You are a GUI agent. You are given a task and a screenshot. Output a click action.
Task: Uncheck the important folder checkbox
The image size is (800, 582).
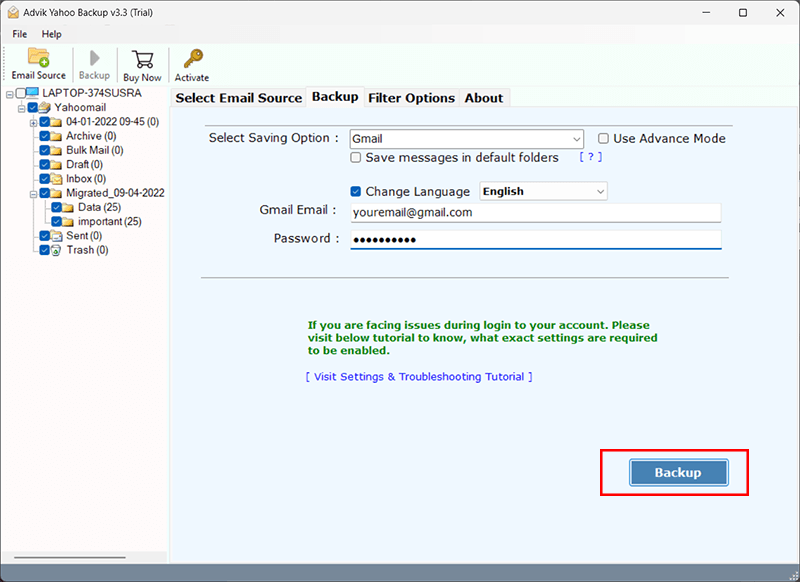(56, 222)
